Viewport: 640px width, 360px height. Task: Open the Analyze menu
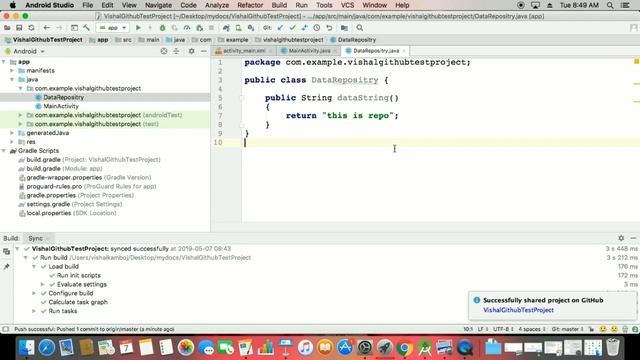pyautogui.click(x=217, y=5)
